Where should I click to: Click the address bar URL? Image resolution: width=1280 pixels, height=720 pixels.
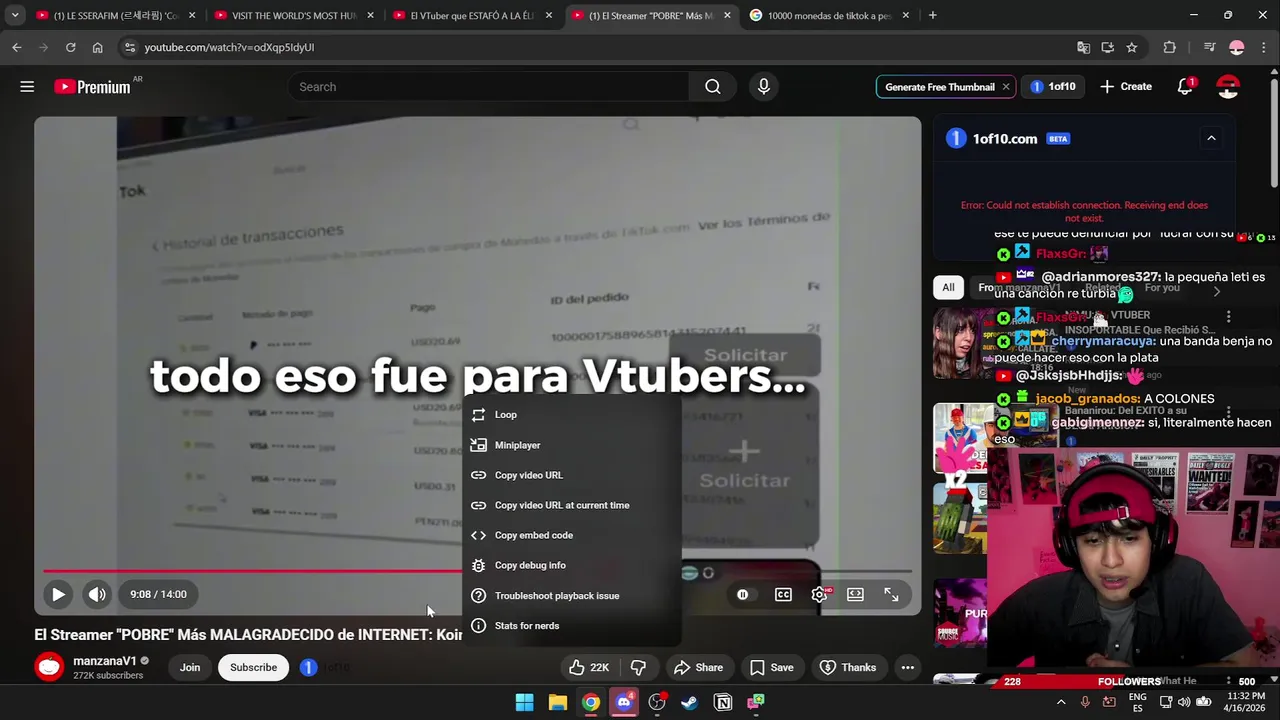(x=229, y=47)
